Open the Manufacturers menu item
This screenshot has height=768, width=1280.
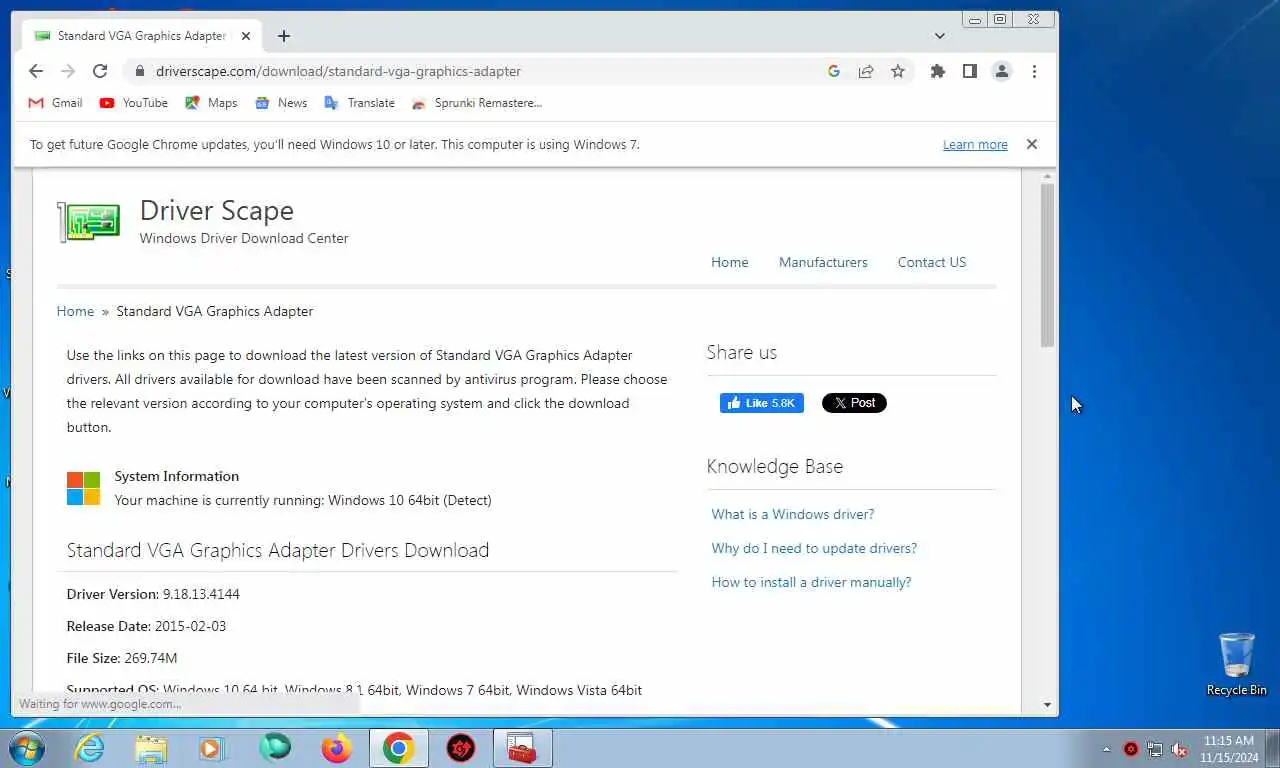[x=823, y=262]
